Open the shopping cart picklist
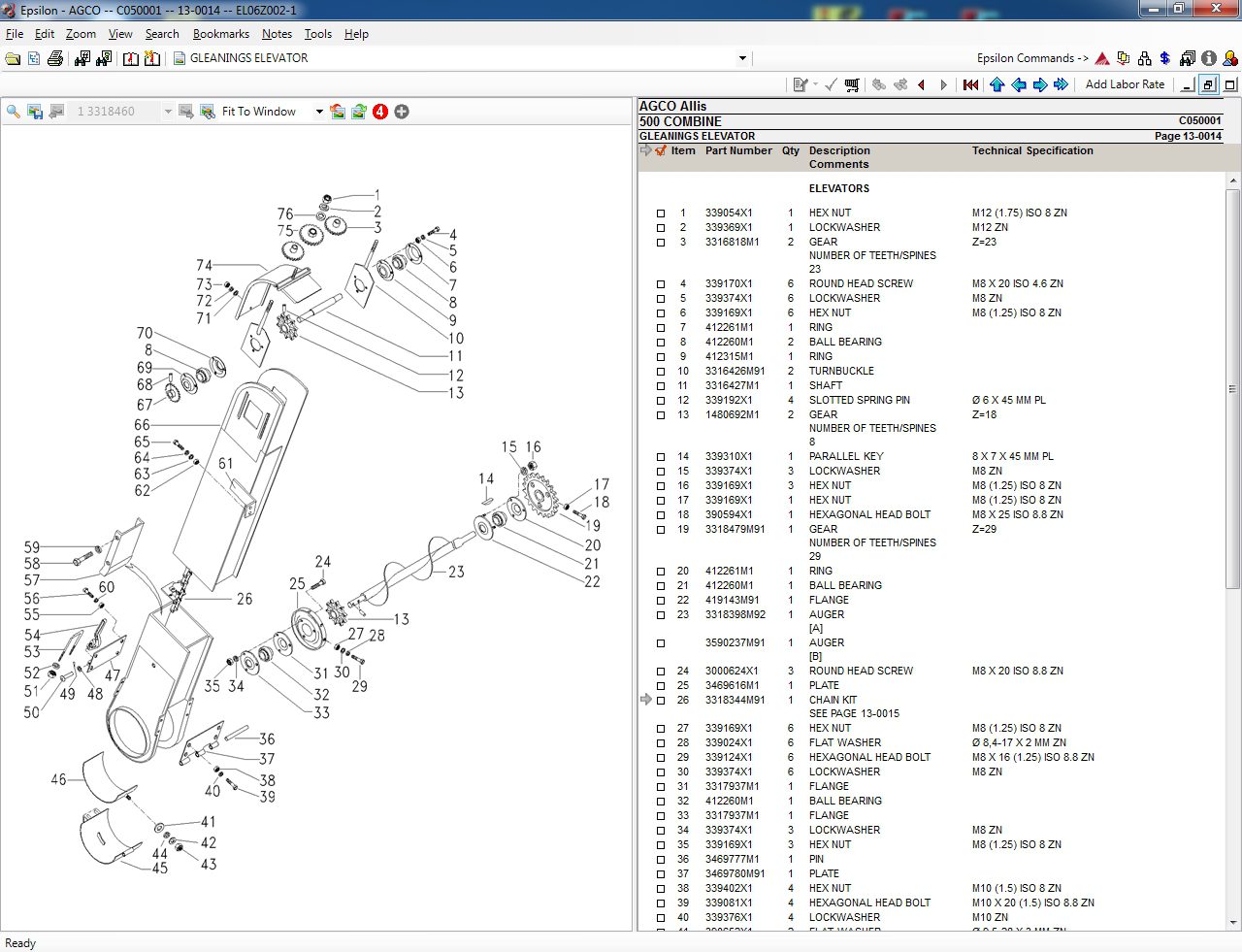The image size is (1242, 952). (x=852, y=85)
